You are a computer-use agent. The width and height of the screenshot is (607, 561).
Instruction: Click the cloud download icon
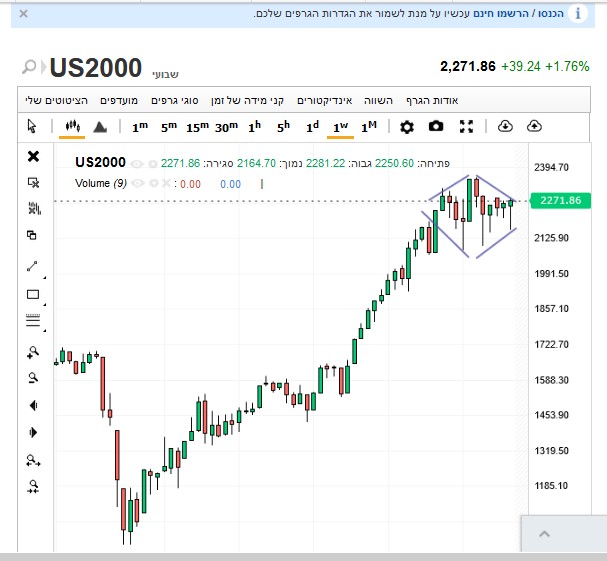tap(504, 126)
